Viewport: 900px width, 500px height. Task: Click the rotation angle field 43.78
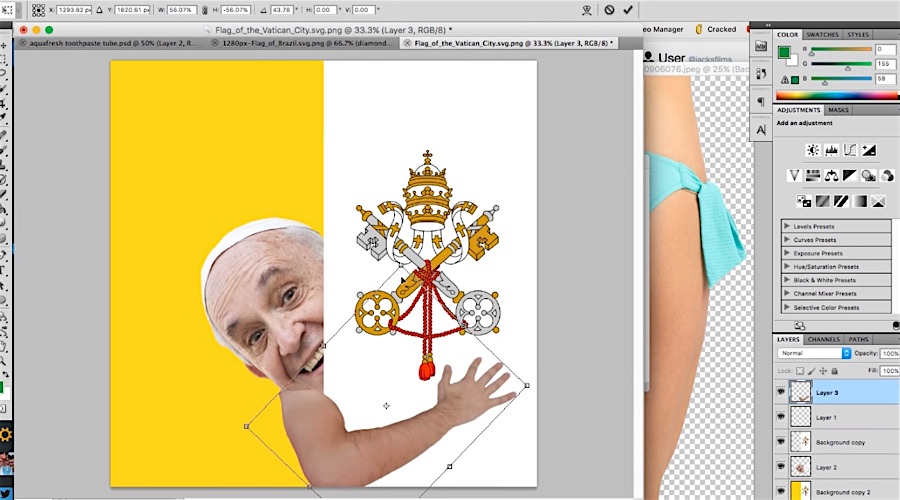pyautogui.click(x=281, y=10)
